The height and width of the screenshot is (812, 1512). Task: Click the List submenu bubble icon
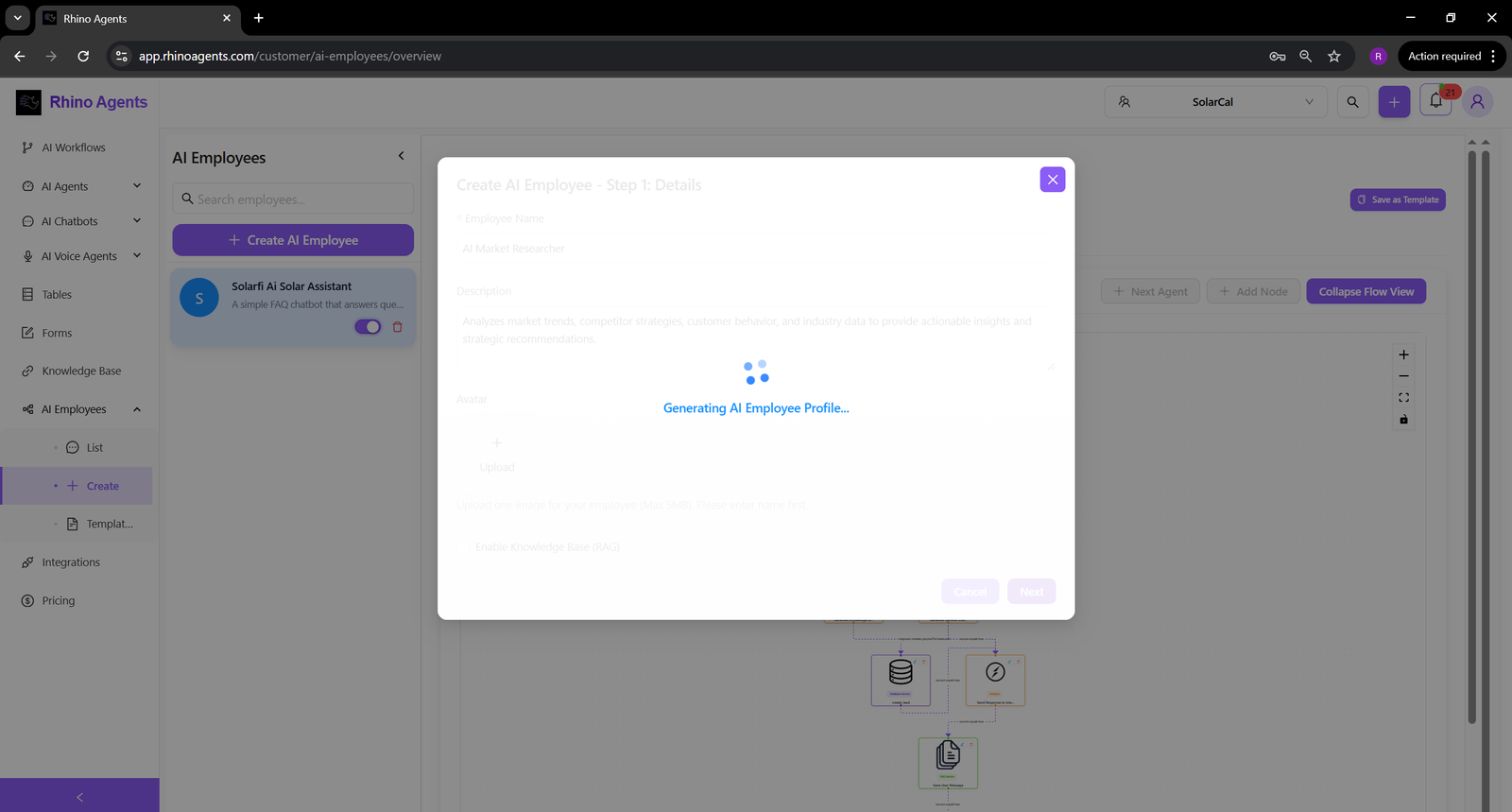click(73, 448)
